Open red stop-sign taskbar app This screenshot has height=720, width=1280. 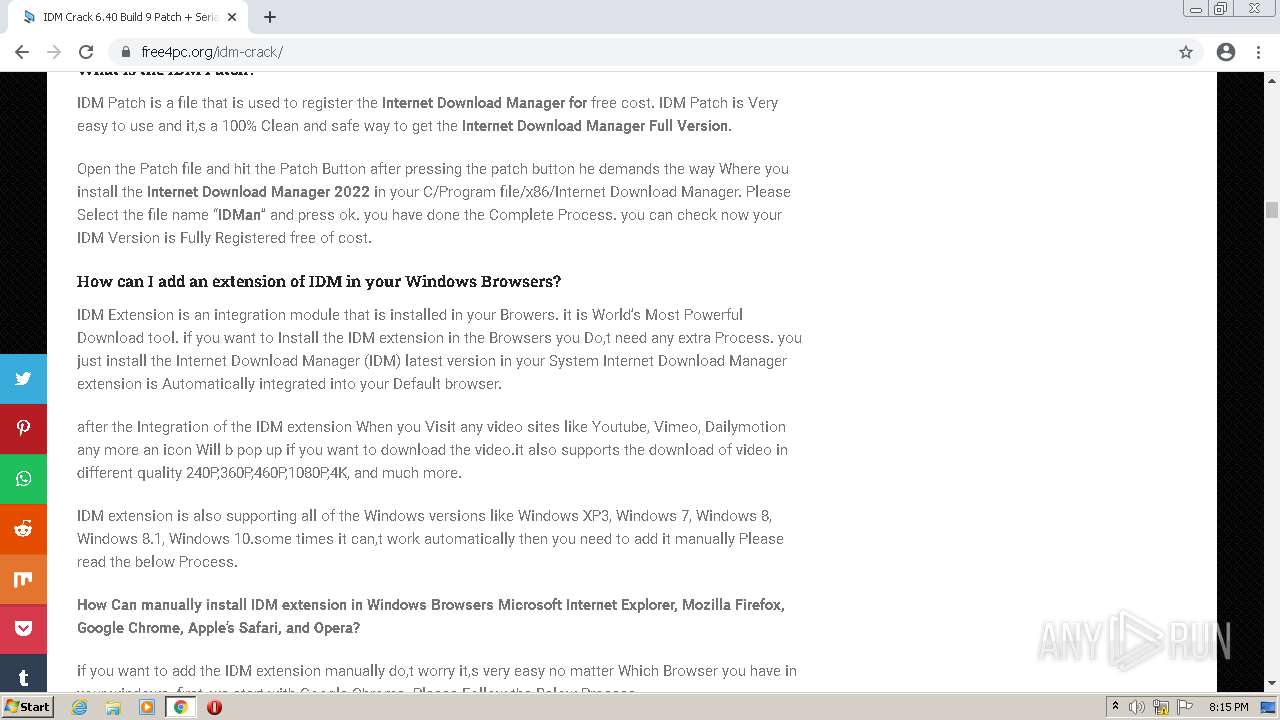pos(214,707)
